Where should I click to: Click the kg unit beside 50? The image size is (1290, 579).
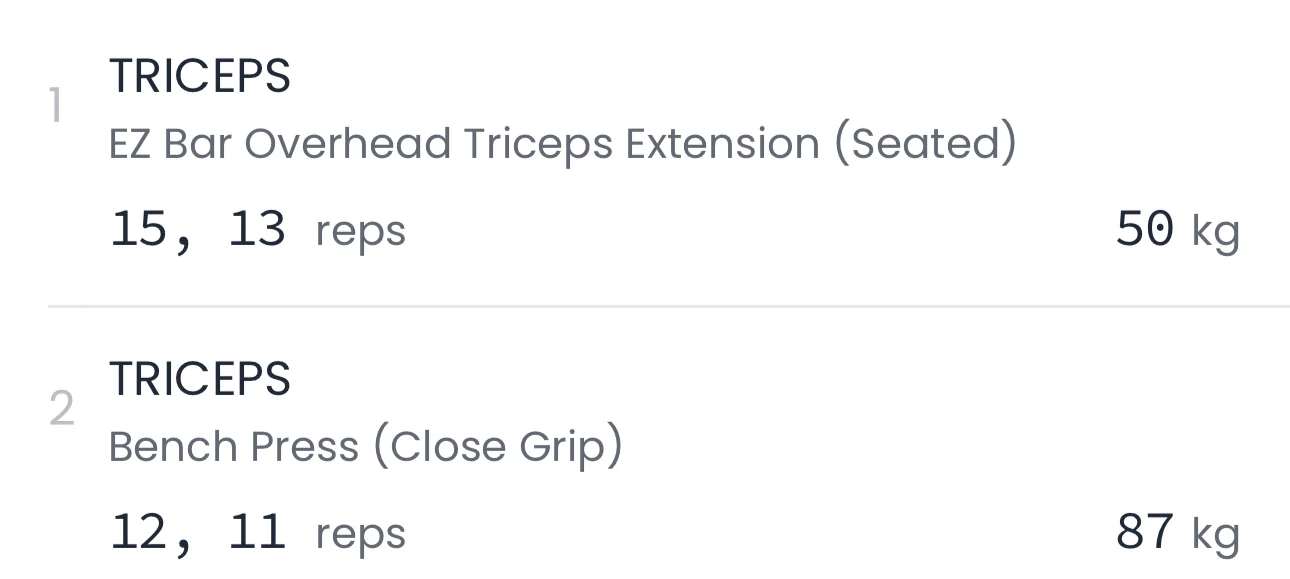tap(1215, 234)
